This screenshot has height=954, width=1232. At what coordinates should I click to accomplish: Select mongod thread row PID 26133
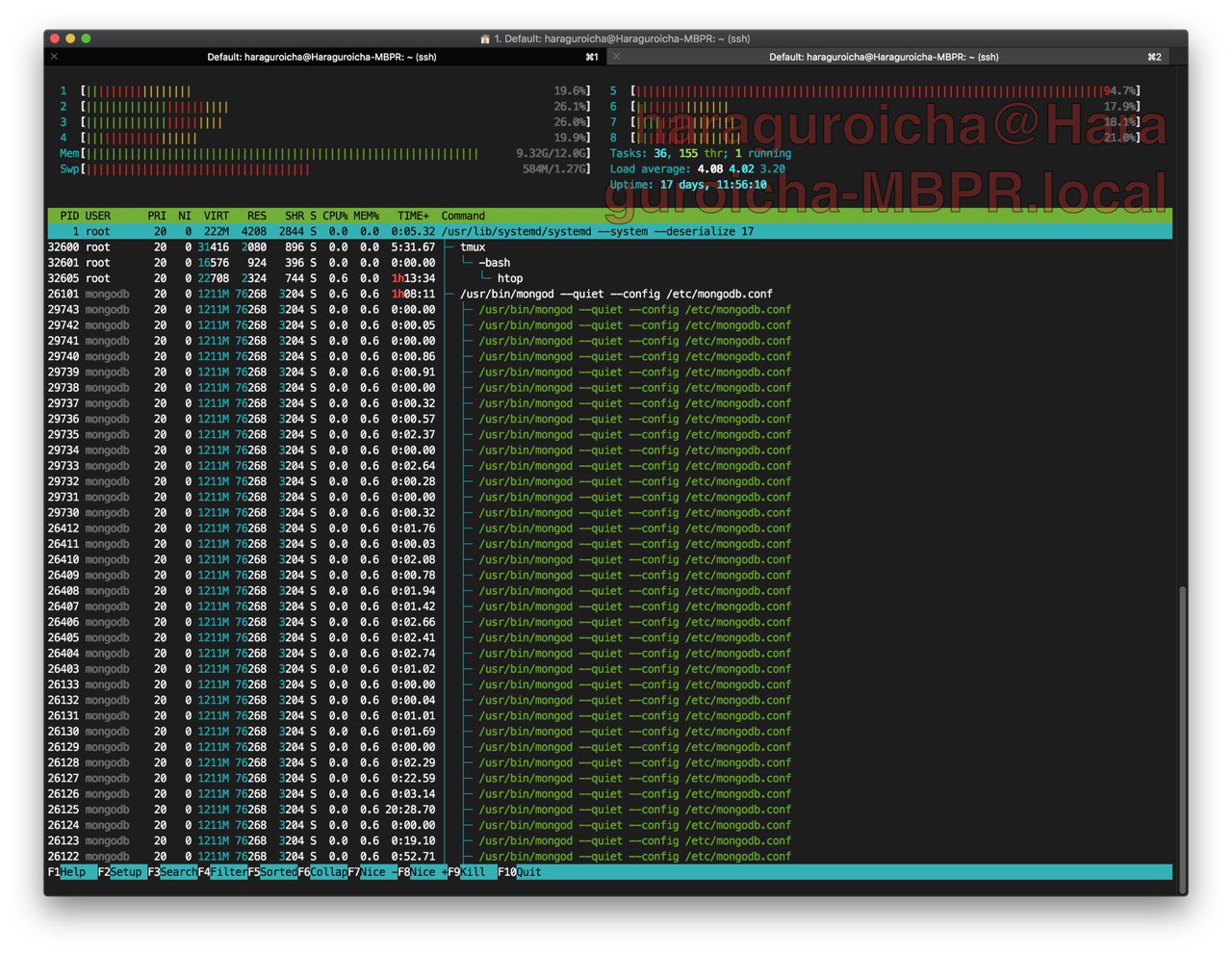[x=609, y=684]
